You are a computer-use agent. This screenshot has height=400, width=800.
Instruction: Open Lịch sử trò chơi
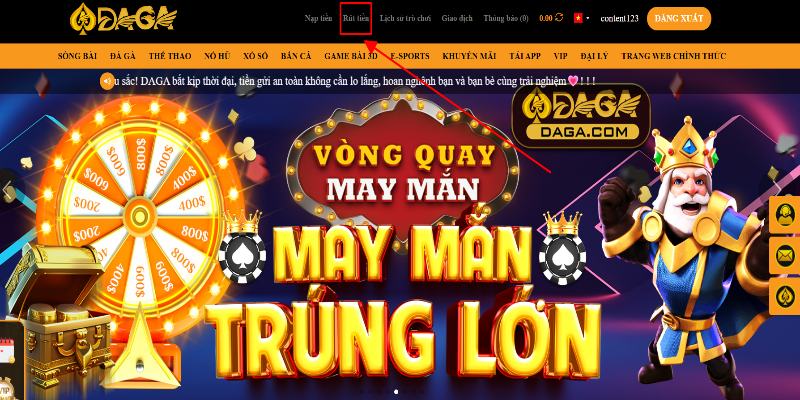coord(405,18)
